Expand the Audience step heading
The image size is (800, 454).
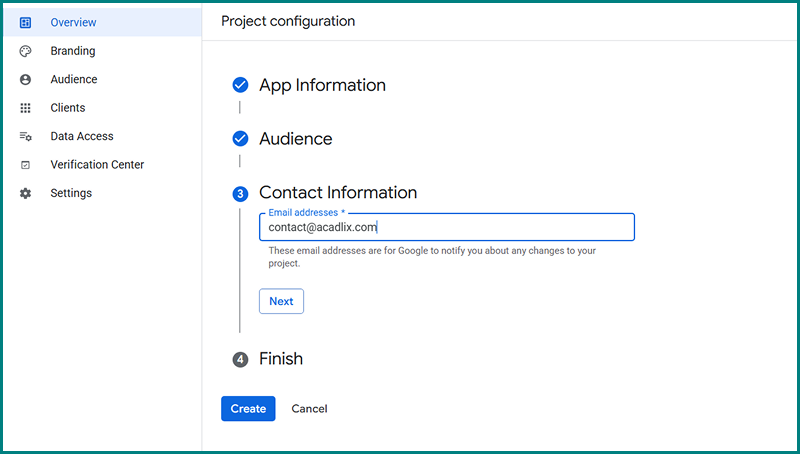tap(295, 139)
